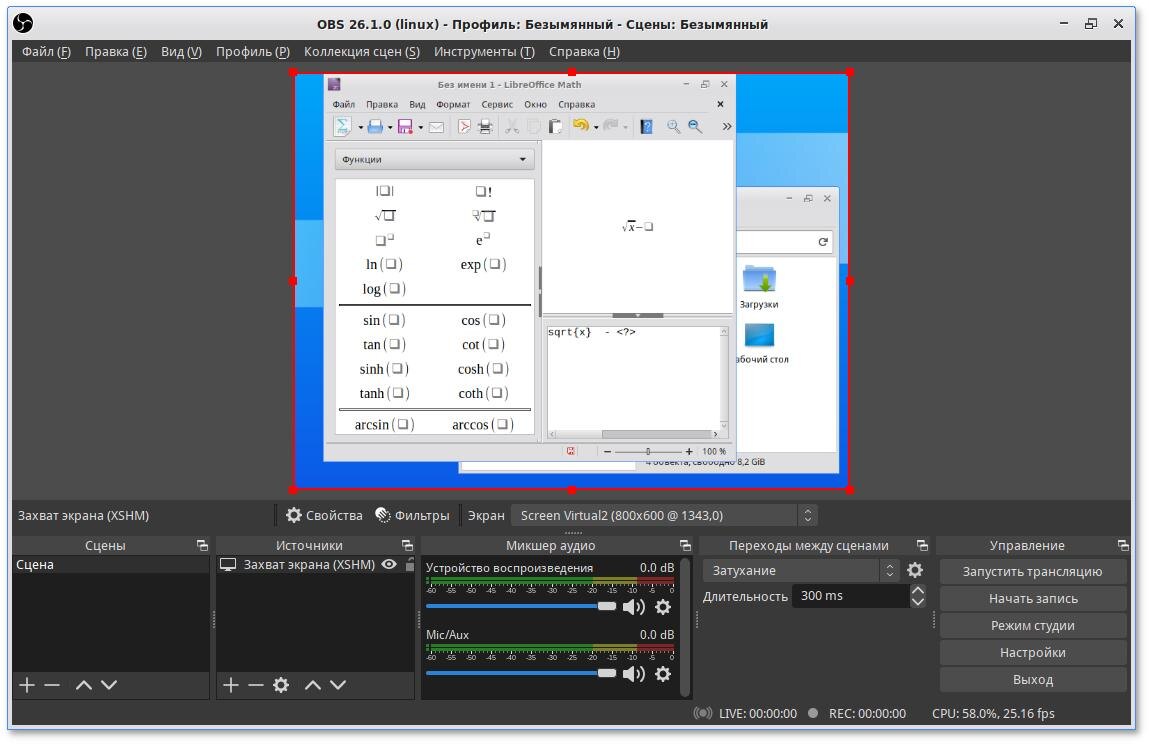Select Сцена in the scenes list
The width and height of the screenshot is (1149, 744).
111,564
